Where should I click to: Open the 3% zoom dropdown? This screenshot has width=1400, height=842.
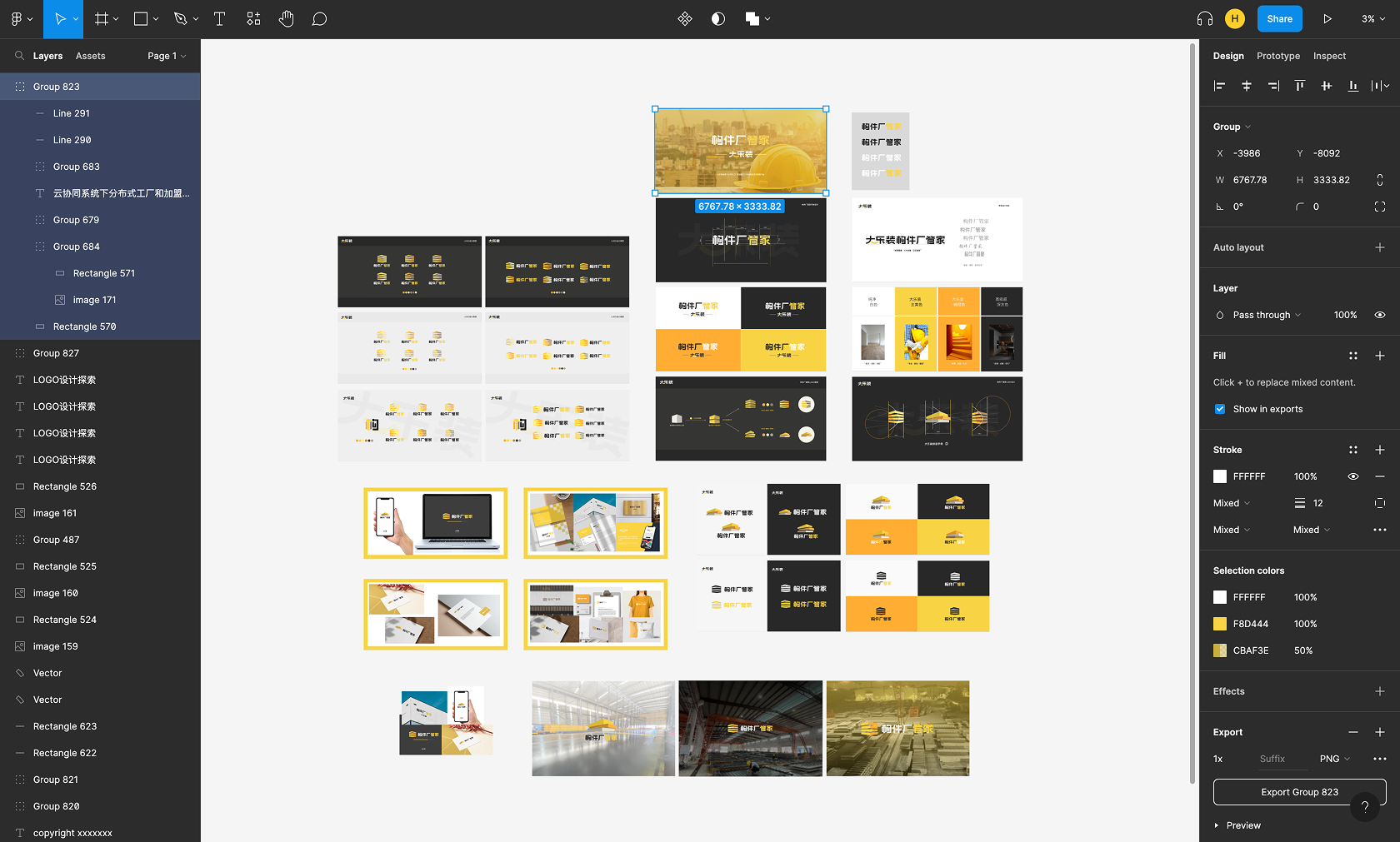click(x=1373, y=19)
